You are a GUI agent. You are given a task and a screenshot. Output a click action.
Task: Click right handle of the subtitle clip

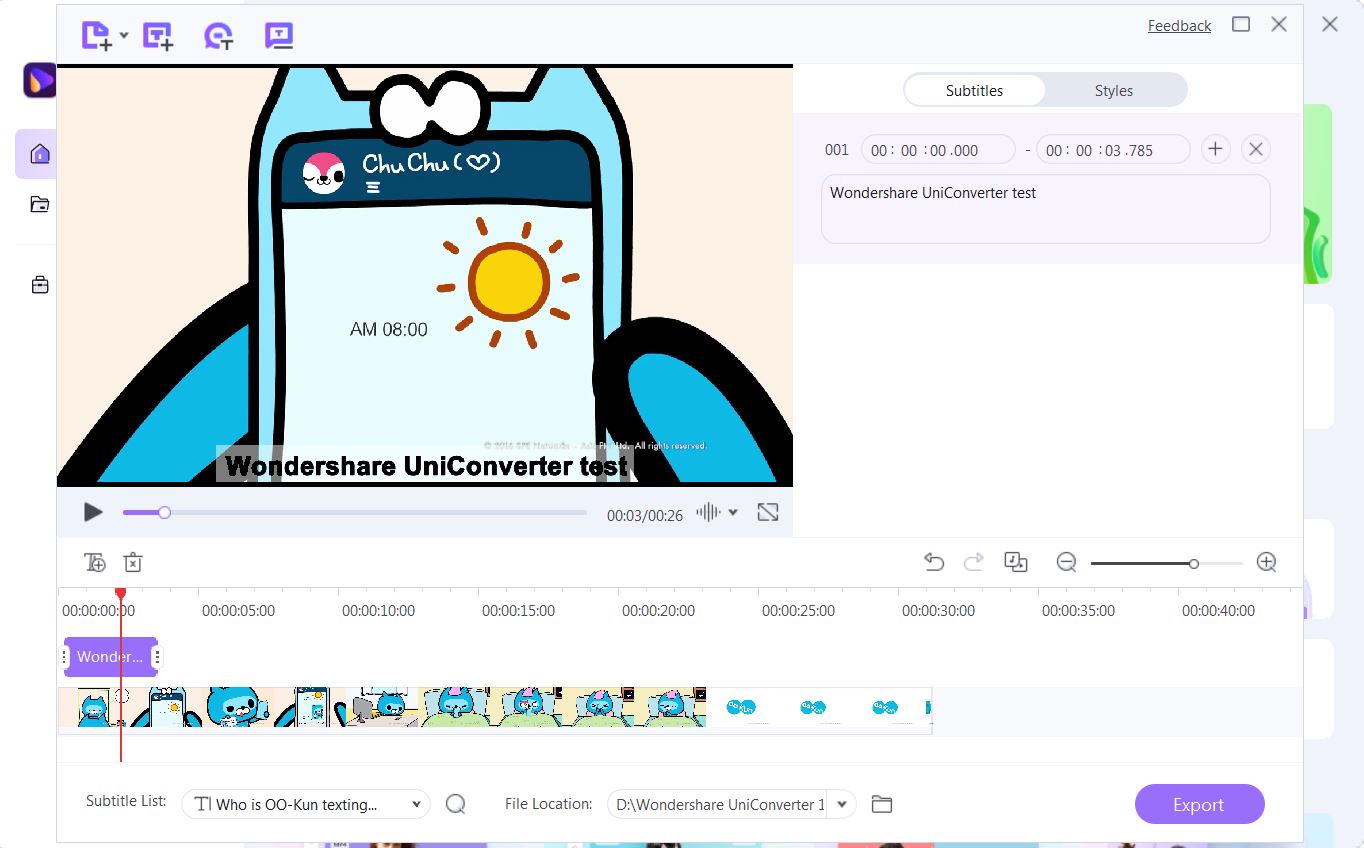pos(157,657)
